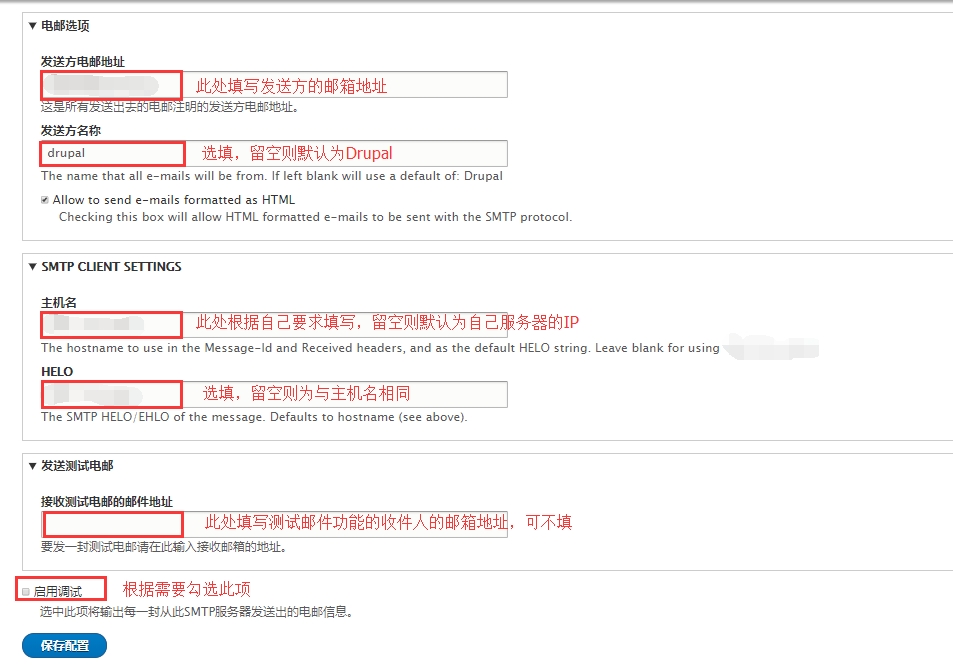Click the SMTP CLIENT SETTINGS title text
This screenshot has width=953, height=665.
[111, 266]
